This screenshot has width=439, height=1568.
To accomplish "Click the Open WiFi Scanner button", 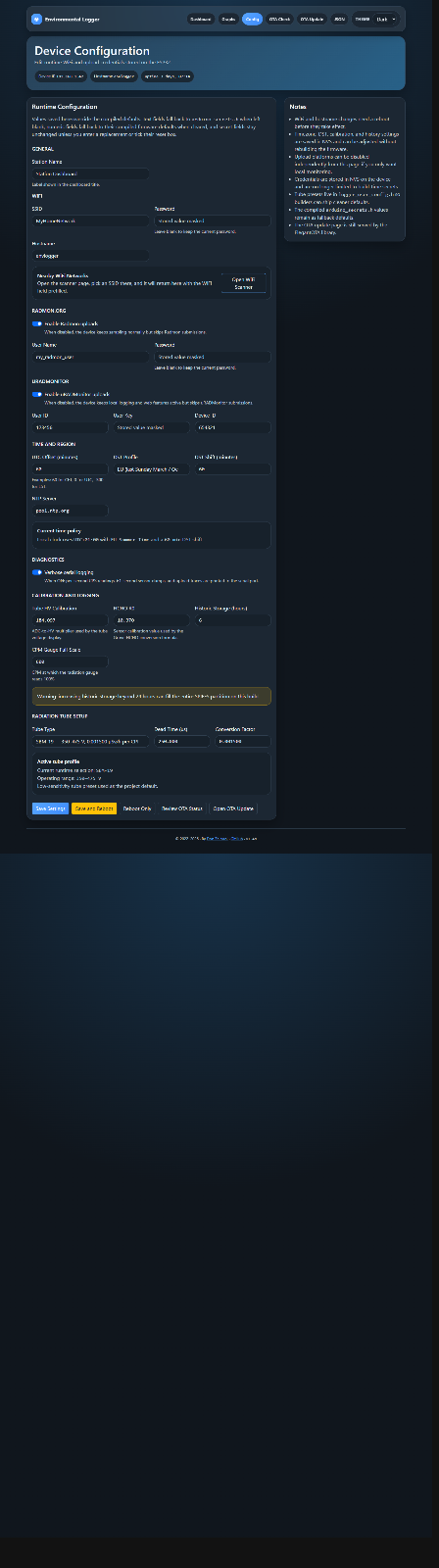I will 243,283.
